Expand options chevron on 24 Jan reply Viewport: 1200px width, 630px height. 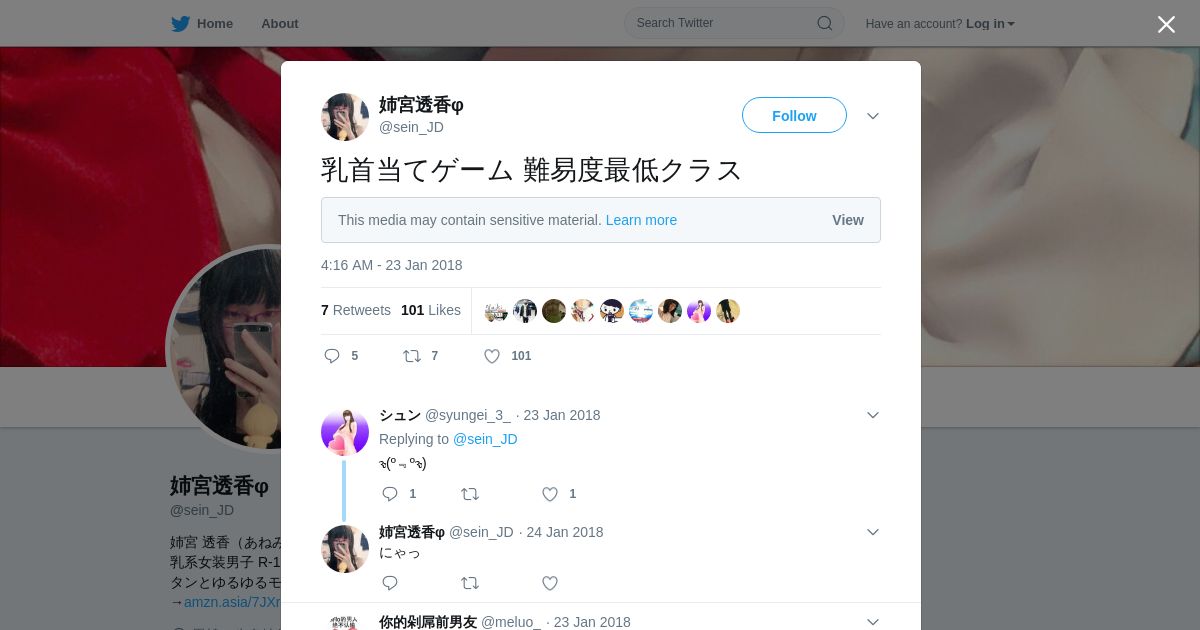pyautogui.click(x=873, y=532)
